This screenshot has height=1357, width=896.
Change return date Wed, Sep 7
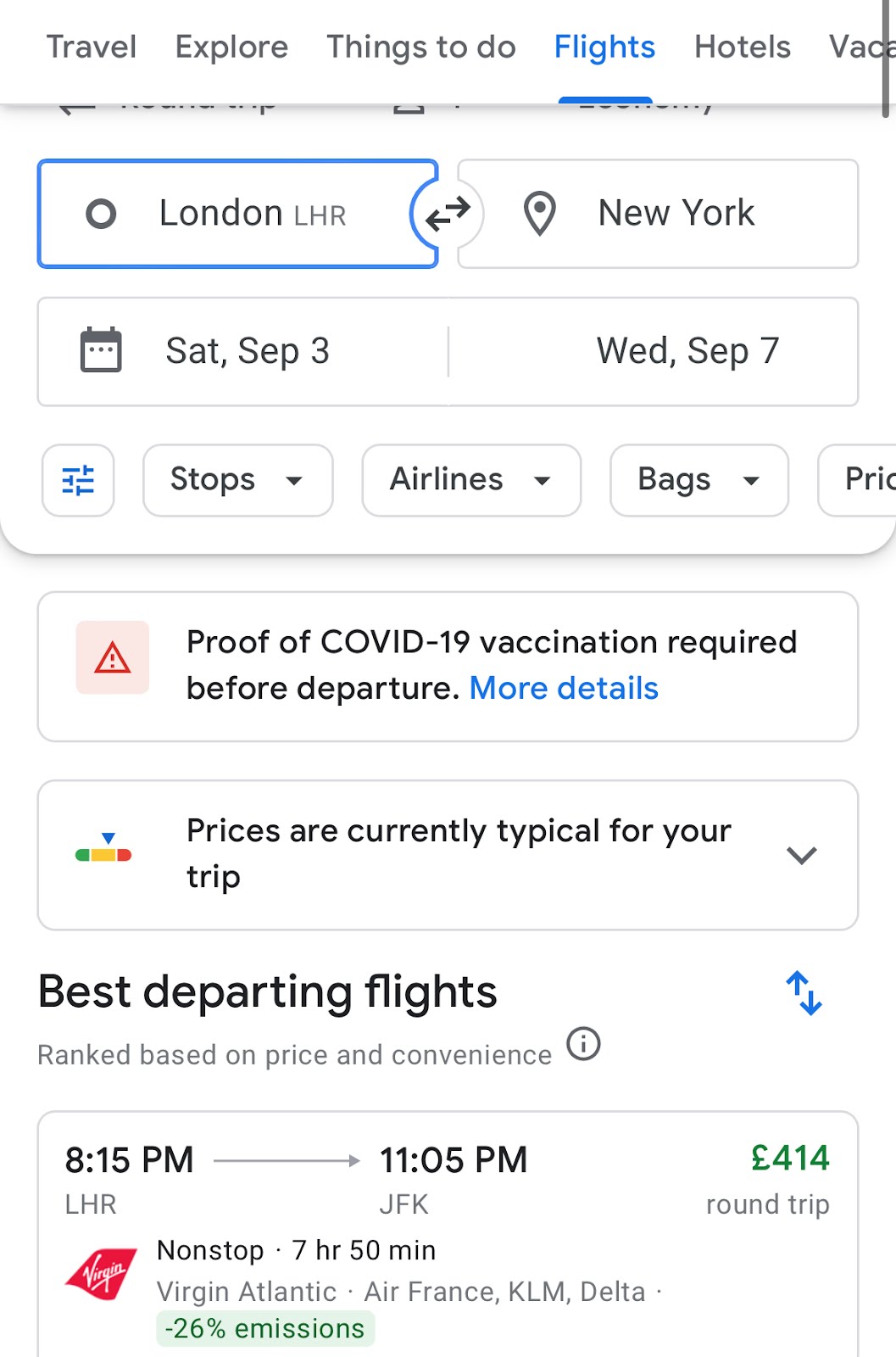[654, 351]
